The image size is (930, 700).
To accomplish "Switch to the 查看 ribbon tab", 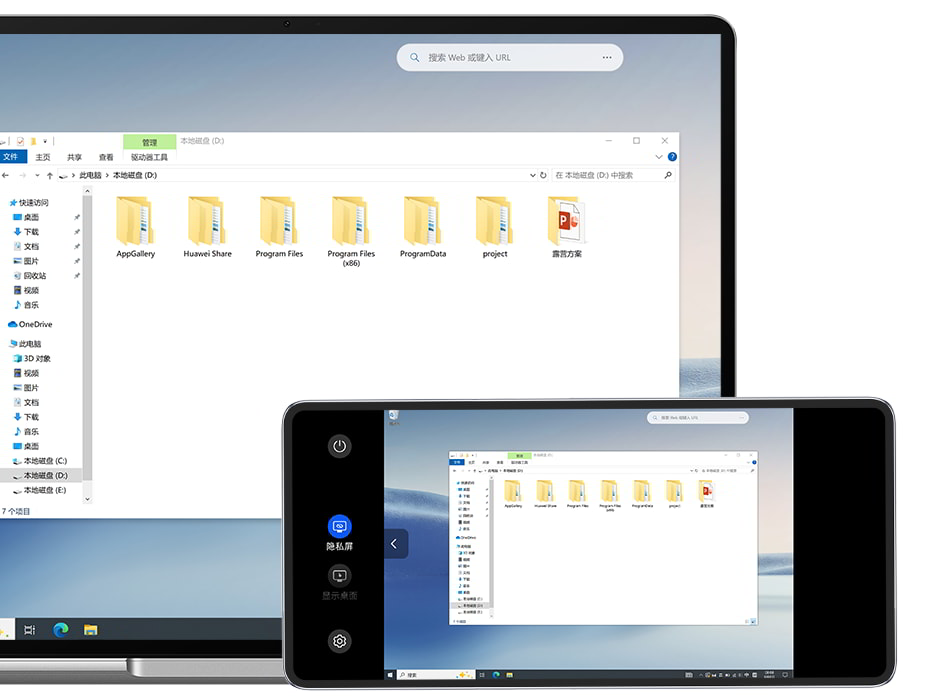I will click(106, 157).
